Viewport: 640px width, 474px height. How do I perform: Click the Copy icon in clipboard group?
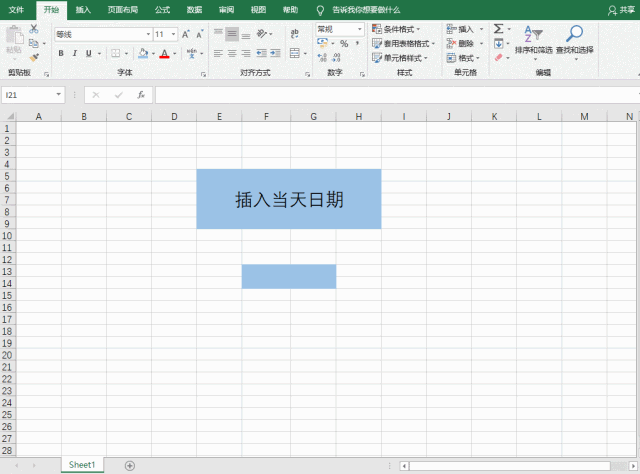[x=34, y=43]
